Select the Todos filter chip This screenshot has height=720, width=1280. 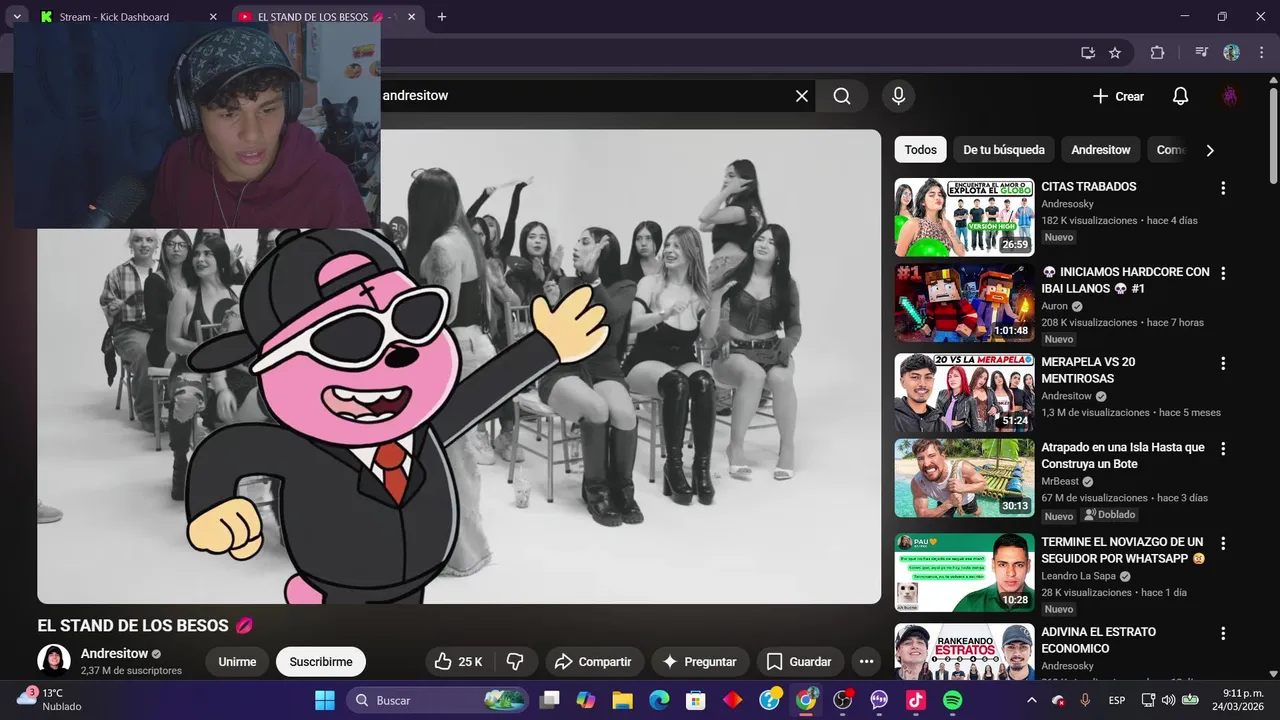[920, 150]
